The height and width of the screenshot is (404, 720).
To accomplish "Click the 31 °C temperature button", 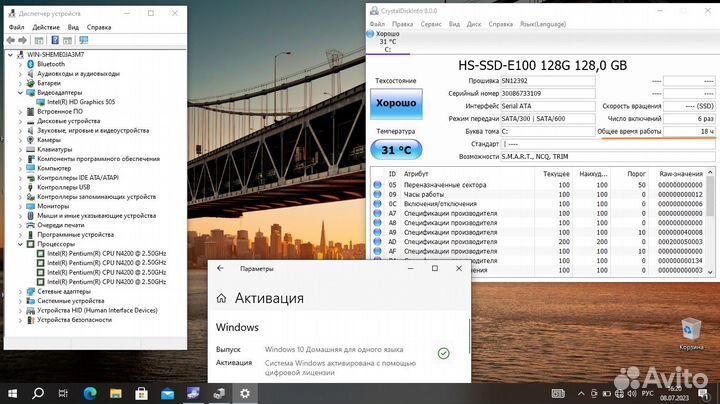I will coord(396,150).
